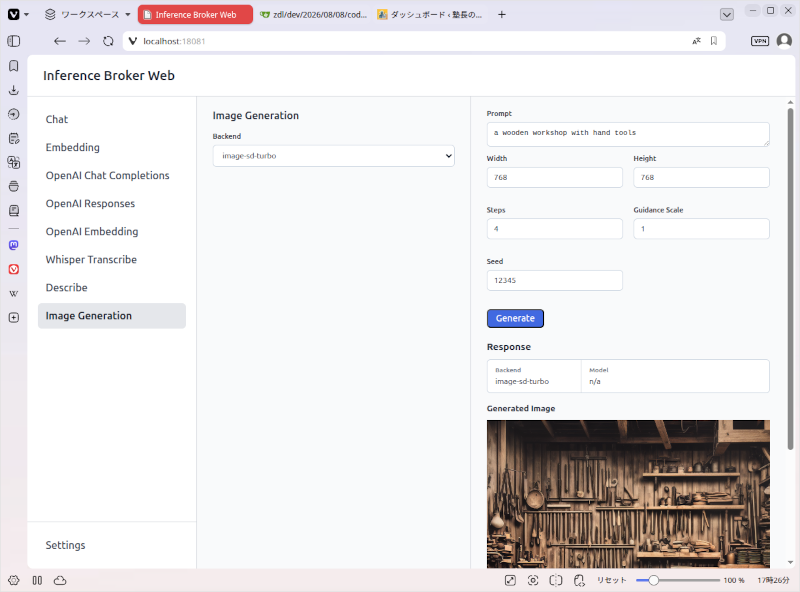Click the Seed field
The height and width of the screenshot is (592, 800).
click(555, 280)
